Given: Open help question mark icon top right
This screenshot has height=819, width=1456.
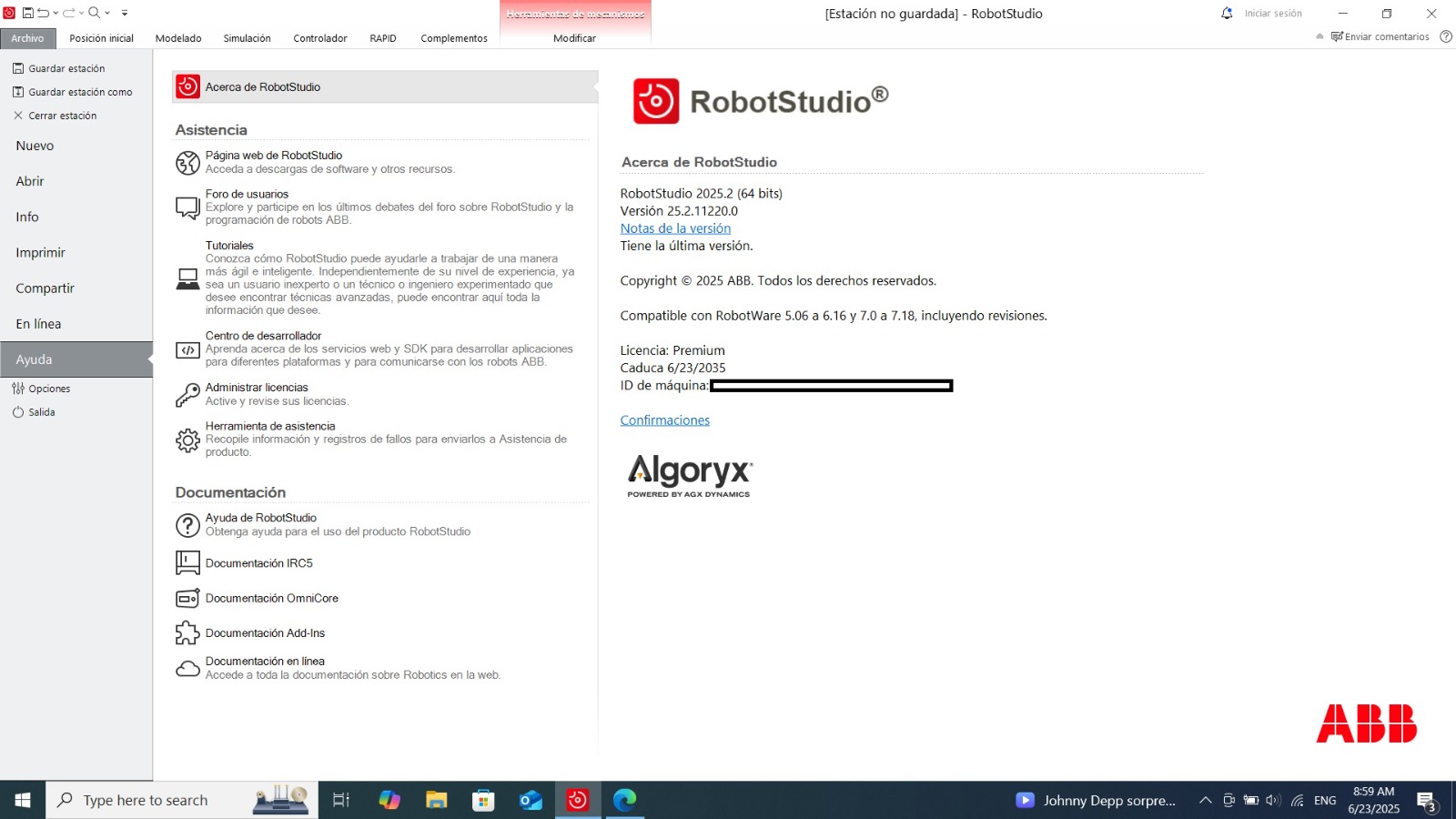Looking at the screenshot, I should pyautogui.click(x=1446, y=36).
